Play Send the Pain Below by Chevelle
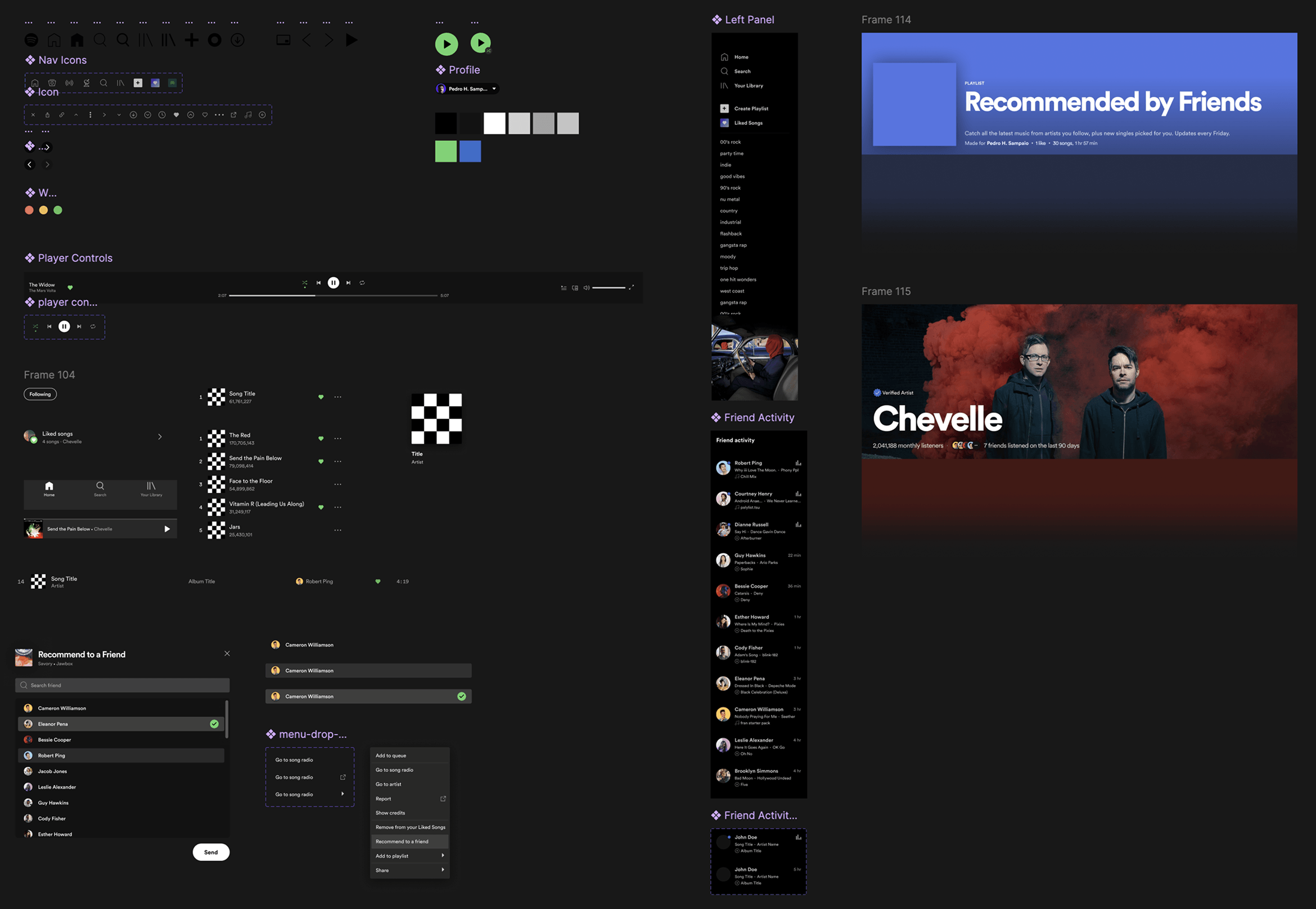Viewport: 1316px width, 909px height. pos(166,529)
